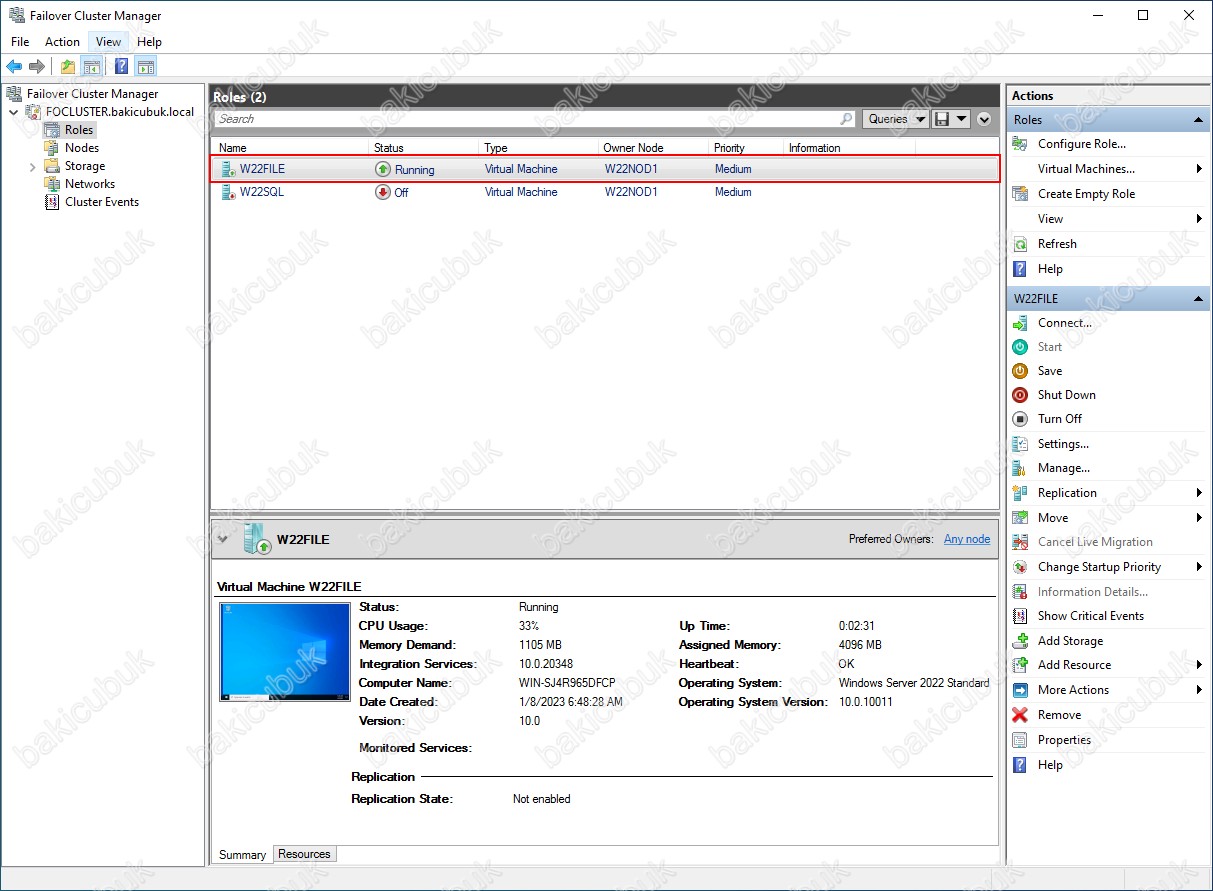The width and height of the screenshot is (1213, 891).
Task: Click the Properties icon in Actions
Action: tap(1020, 740)
